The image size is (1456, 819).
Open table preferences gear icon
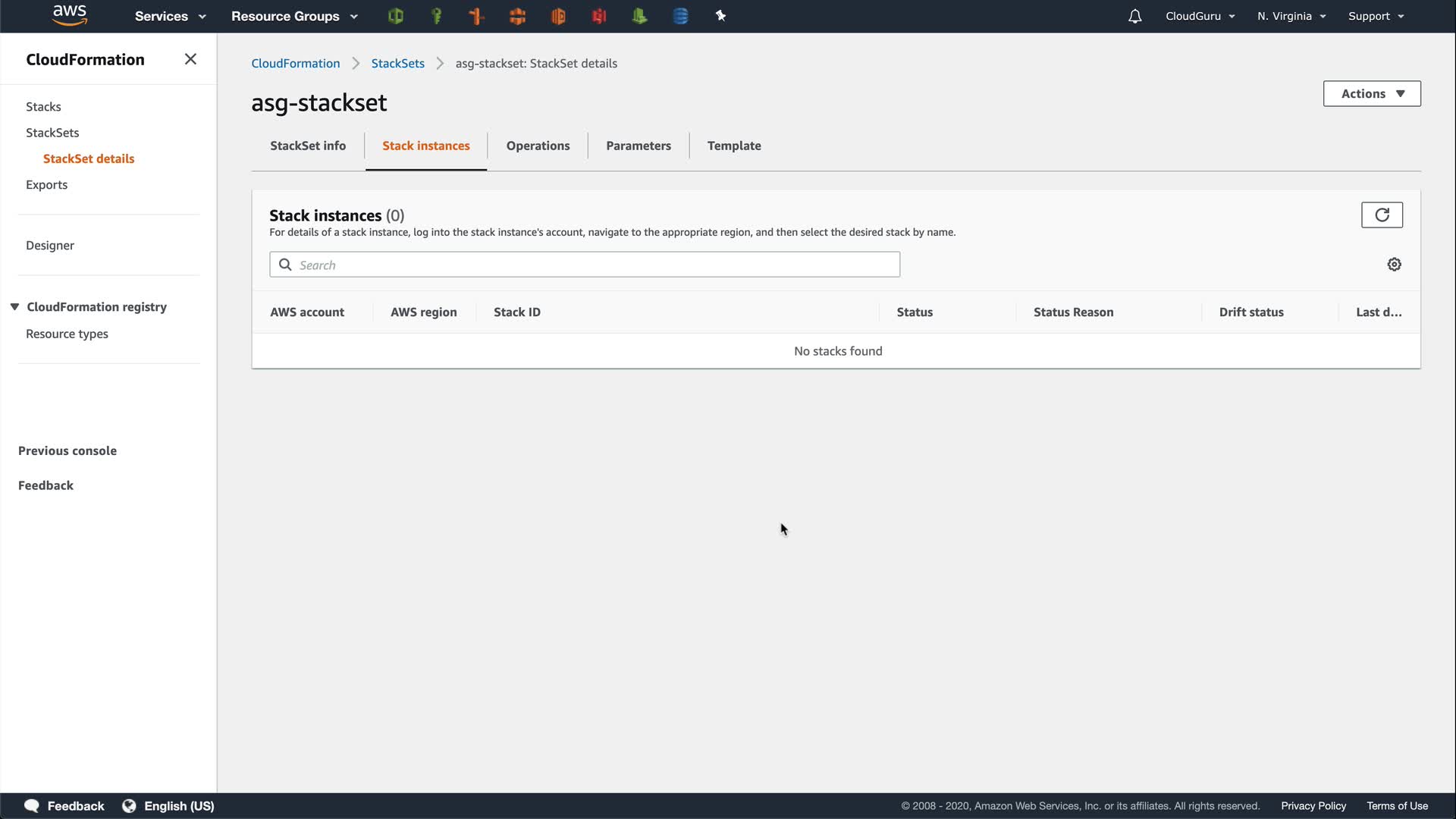(1394, 265)
